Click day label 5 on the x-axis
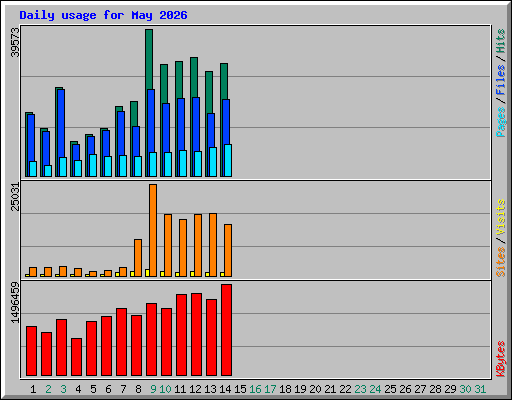Viewport: 512px width, 400px height. [x=93, y=389]
